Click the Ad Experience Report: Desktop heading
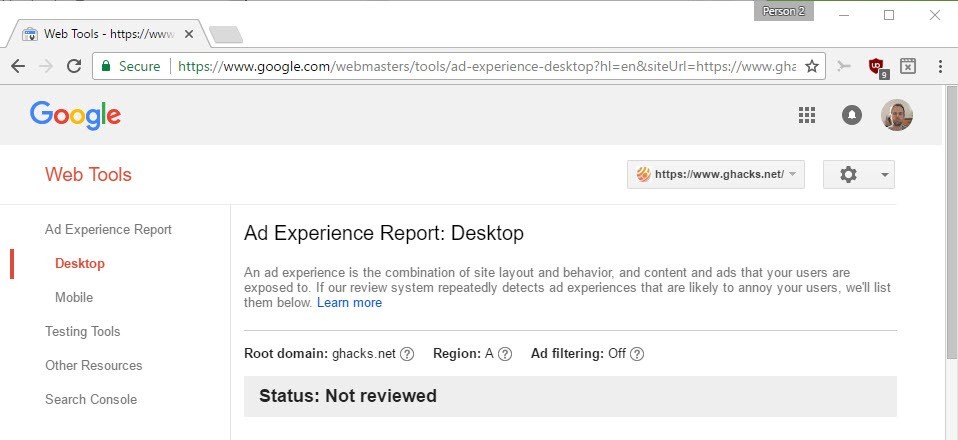Viewport: 958px width, 440px height. [384, 233]
